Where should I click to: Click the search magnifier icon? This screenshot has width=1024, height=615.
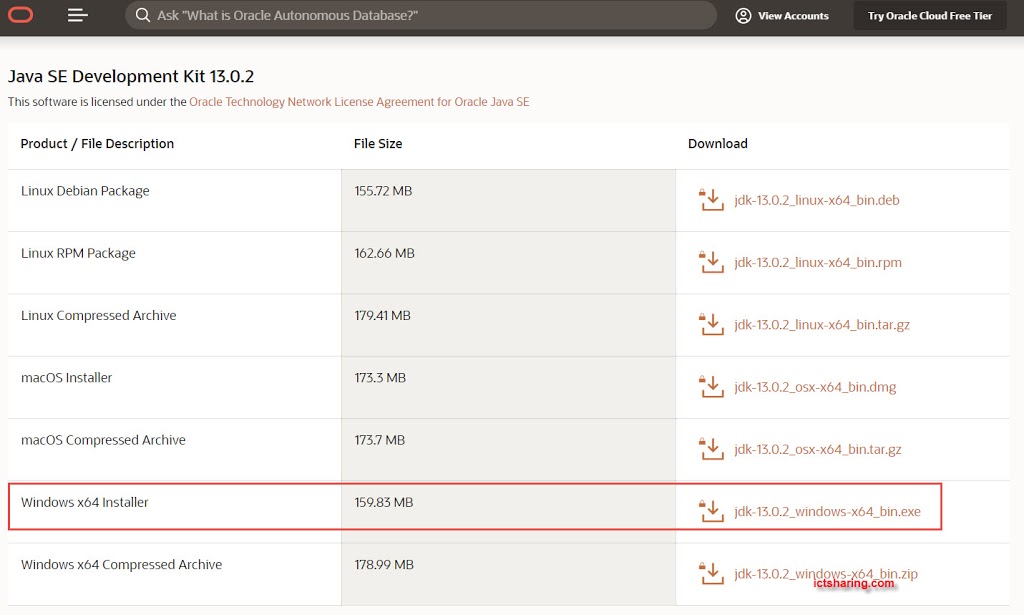[x=142, y=15]
